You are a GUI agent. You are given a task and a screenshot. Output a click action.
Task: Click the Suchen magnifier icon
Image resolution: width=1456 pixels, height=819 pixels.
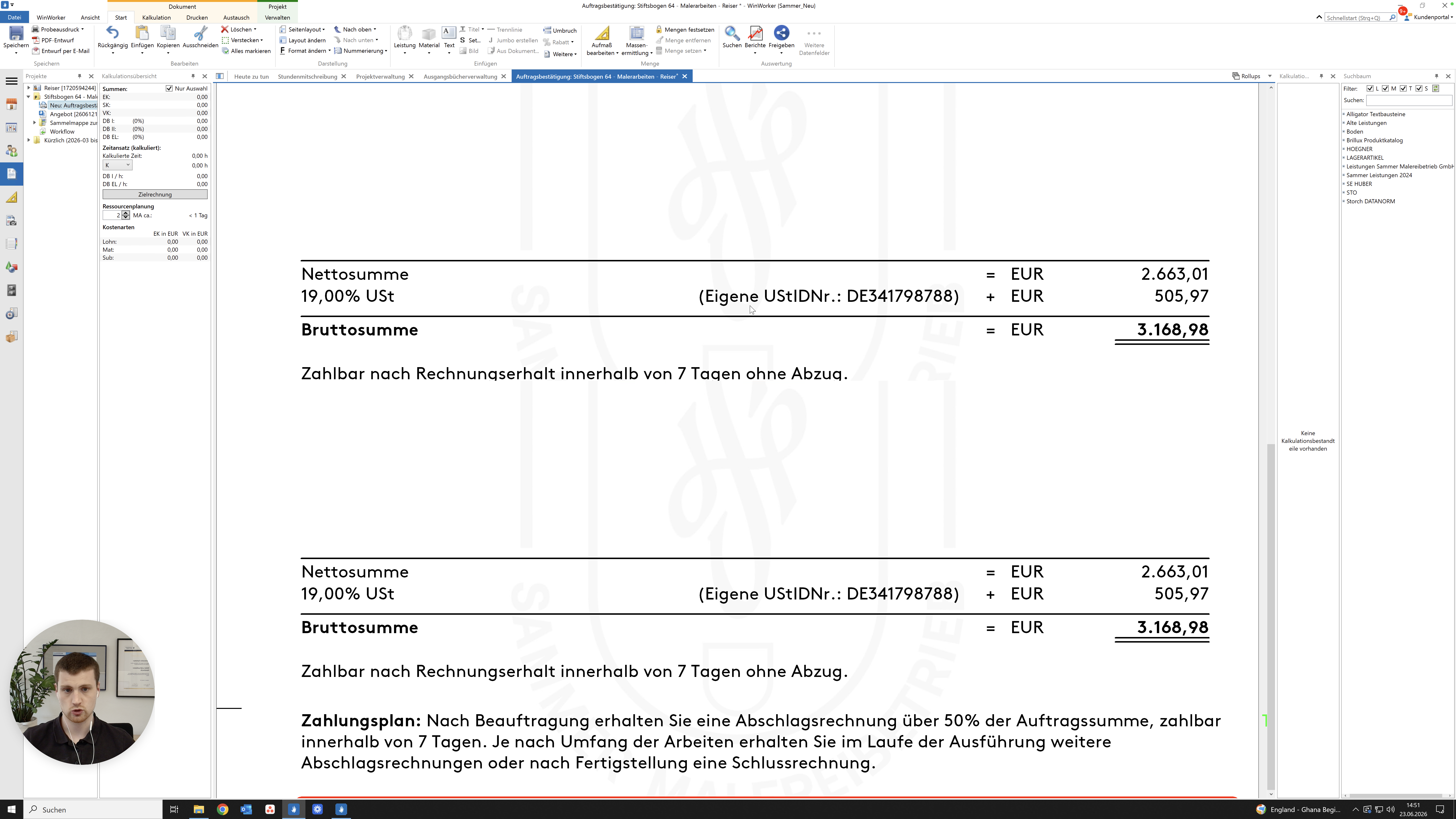tap(732, 33)
